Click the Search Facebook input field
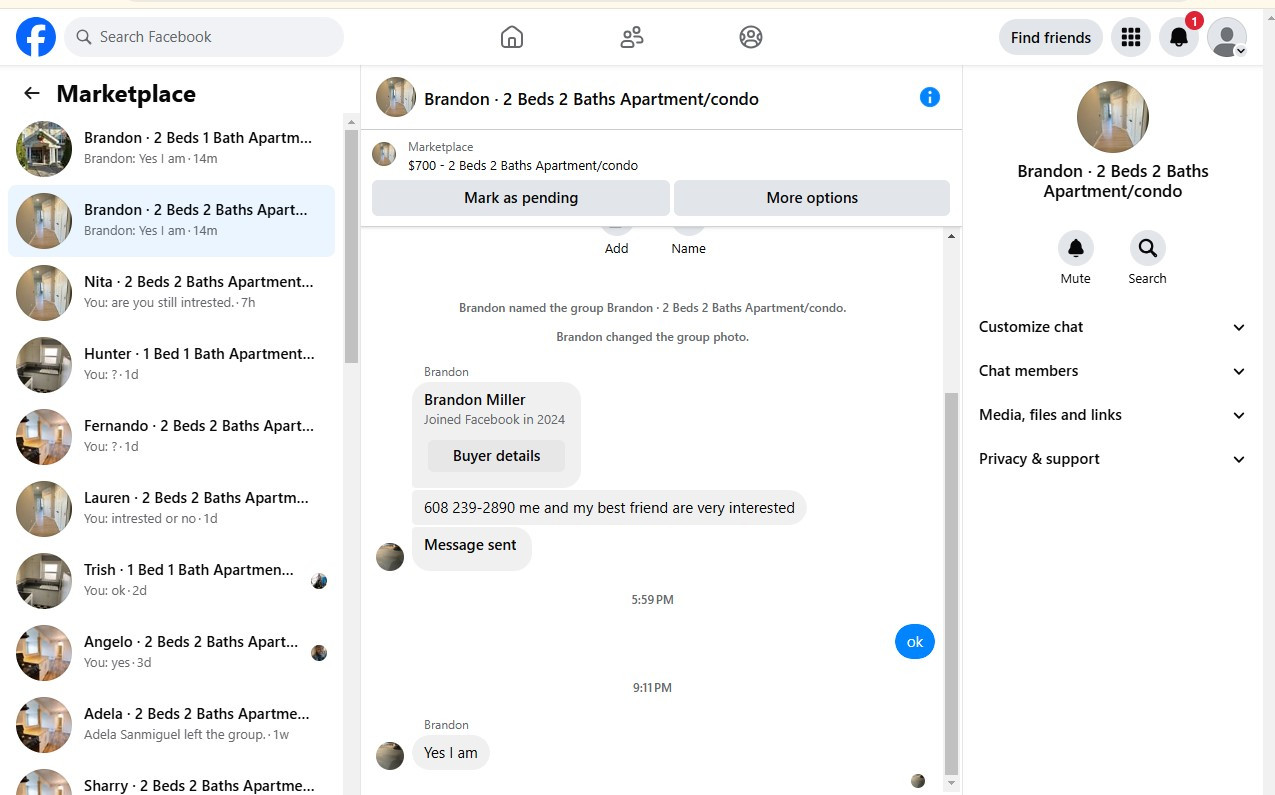The width and height of the screenshot is (1275, 795). tap(204, 37)
